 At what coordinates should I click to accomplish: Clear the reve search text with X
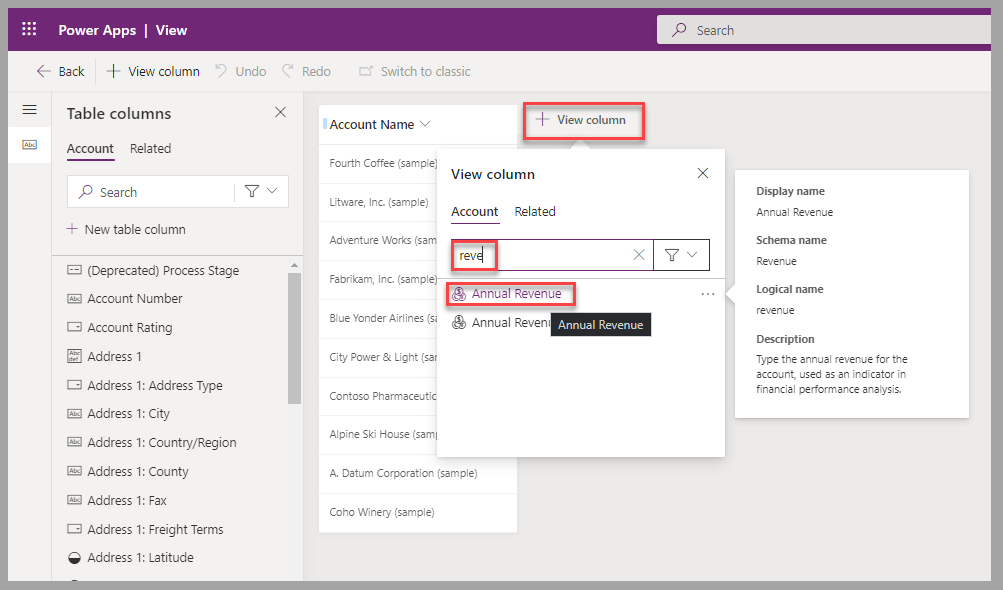(638, 255)
